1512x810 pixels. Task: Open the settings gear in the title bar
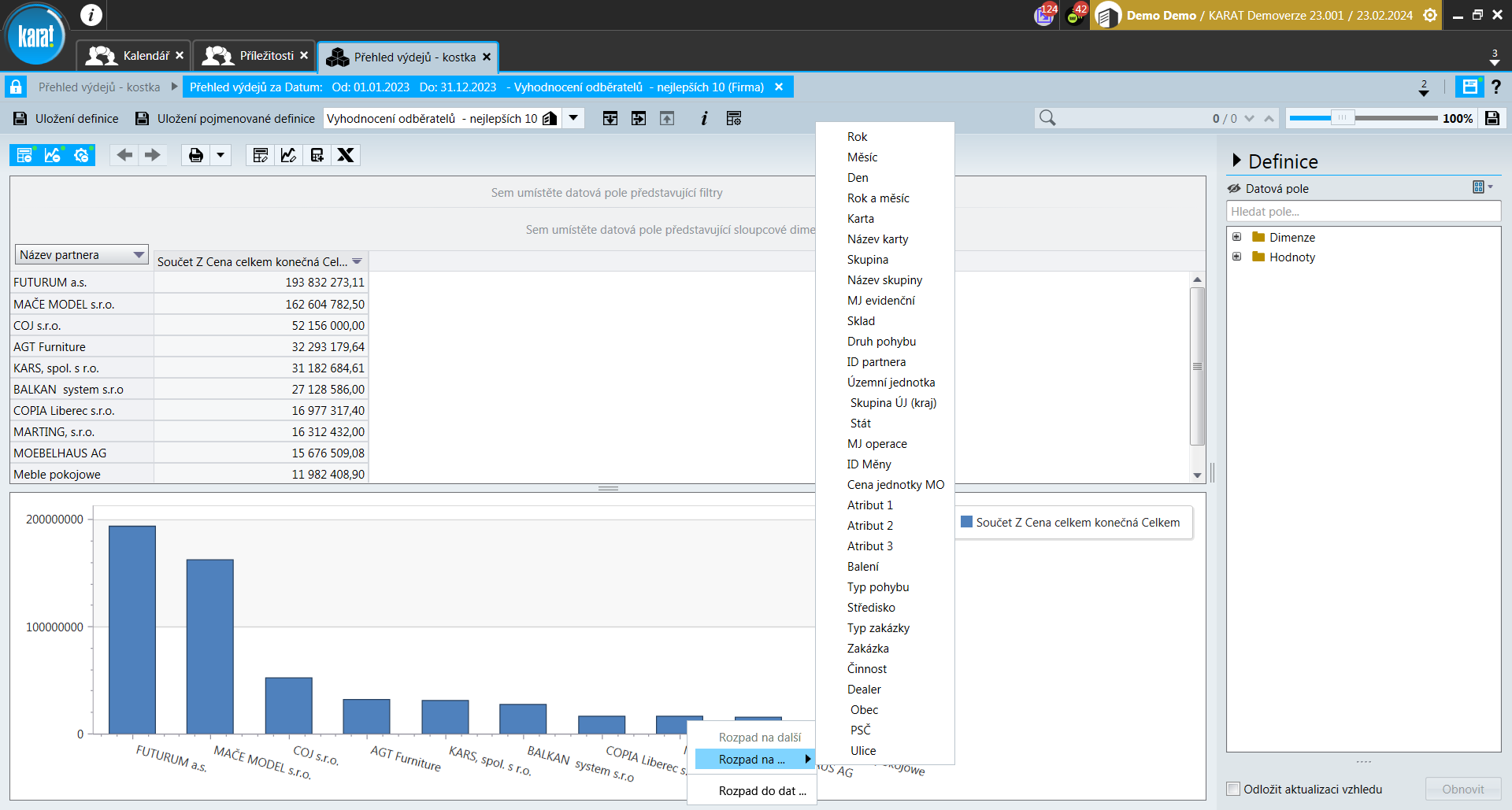(1430, 15)
